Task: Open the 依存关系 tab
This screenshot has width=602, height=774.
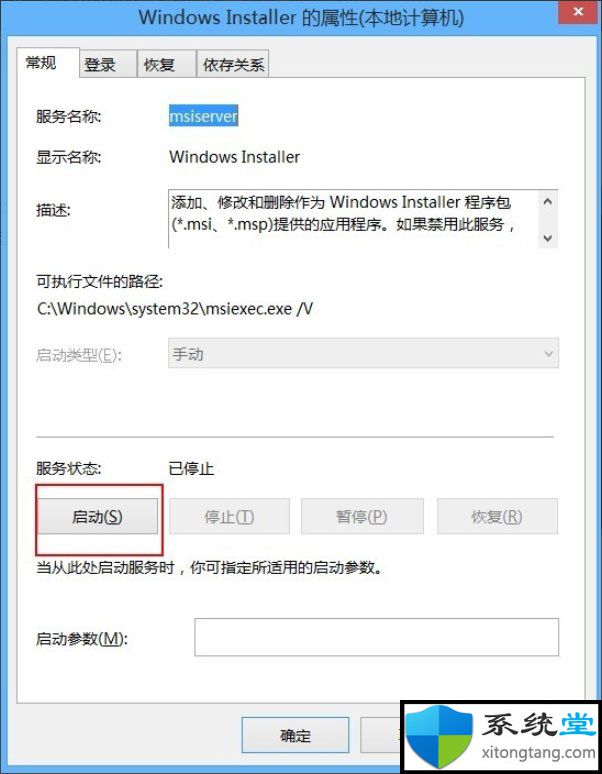Action: (x=233, y=64)
